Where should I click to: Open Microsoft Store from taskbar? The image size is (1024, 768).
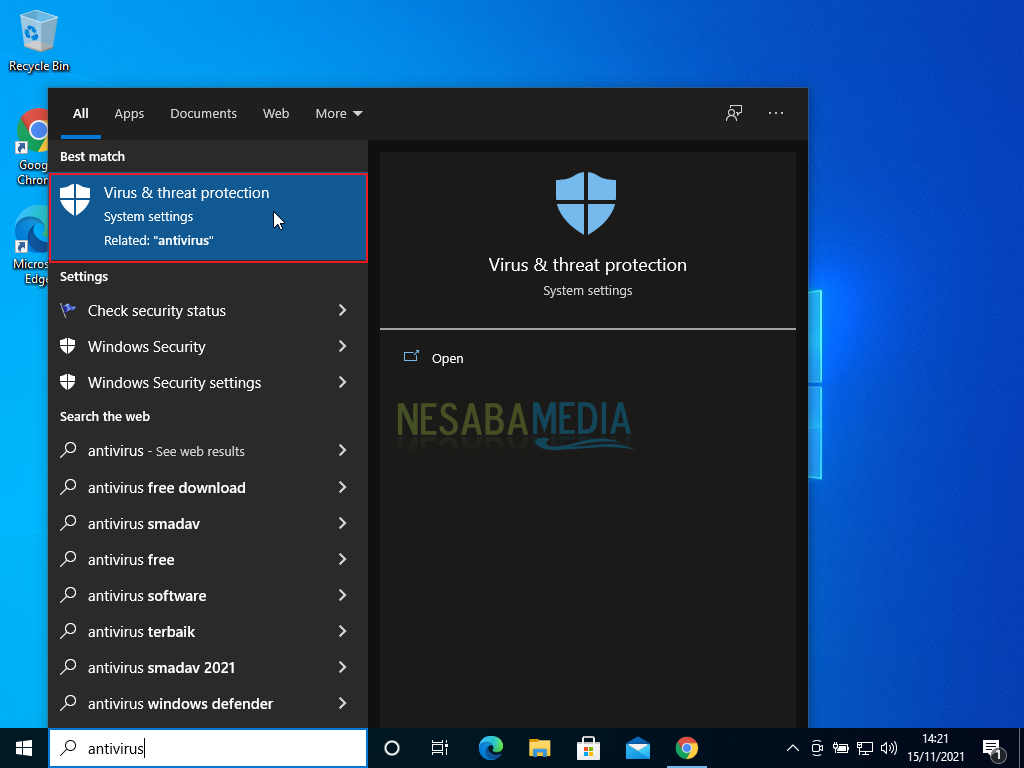588,748
